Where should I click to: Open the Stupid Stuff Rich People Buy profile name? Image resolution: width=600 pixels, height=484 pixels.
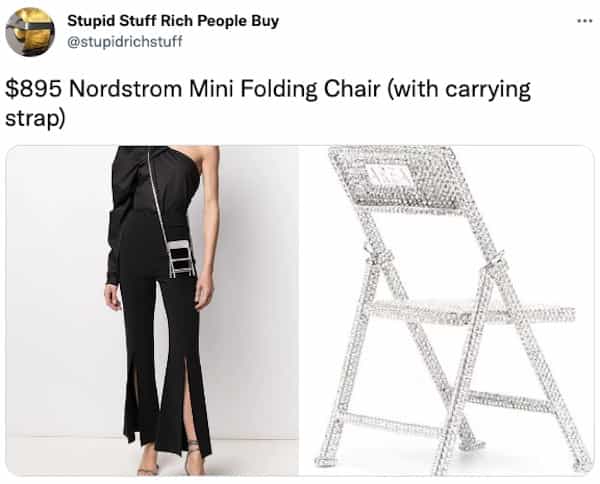[173, 21]
